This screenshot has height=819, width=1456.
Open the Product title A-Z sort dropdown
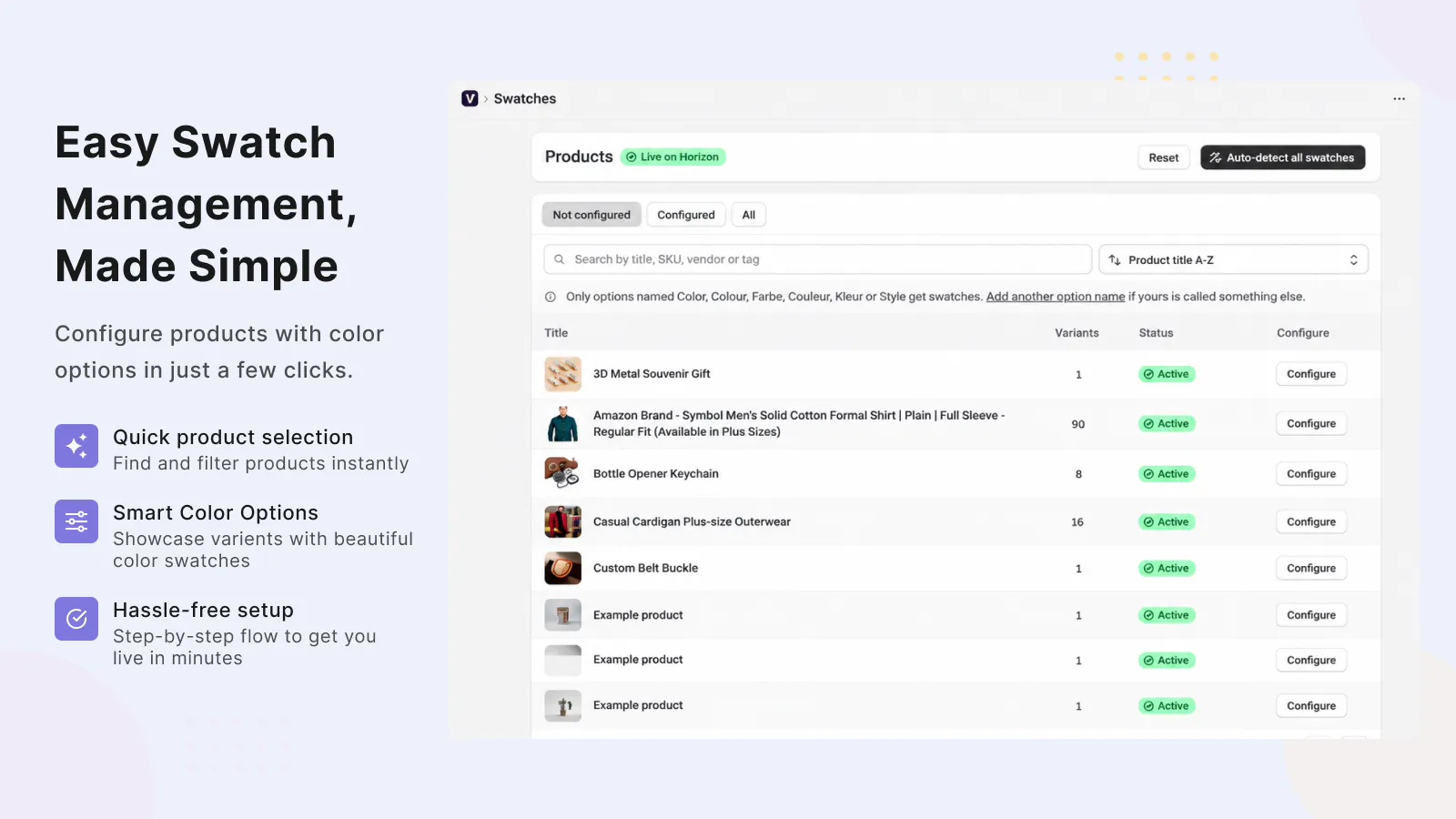click(x=1233, y=260)
